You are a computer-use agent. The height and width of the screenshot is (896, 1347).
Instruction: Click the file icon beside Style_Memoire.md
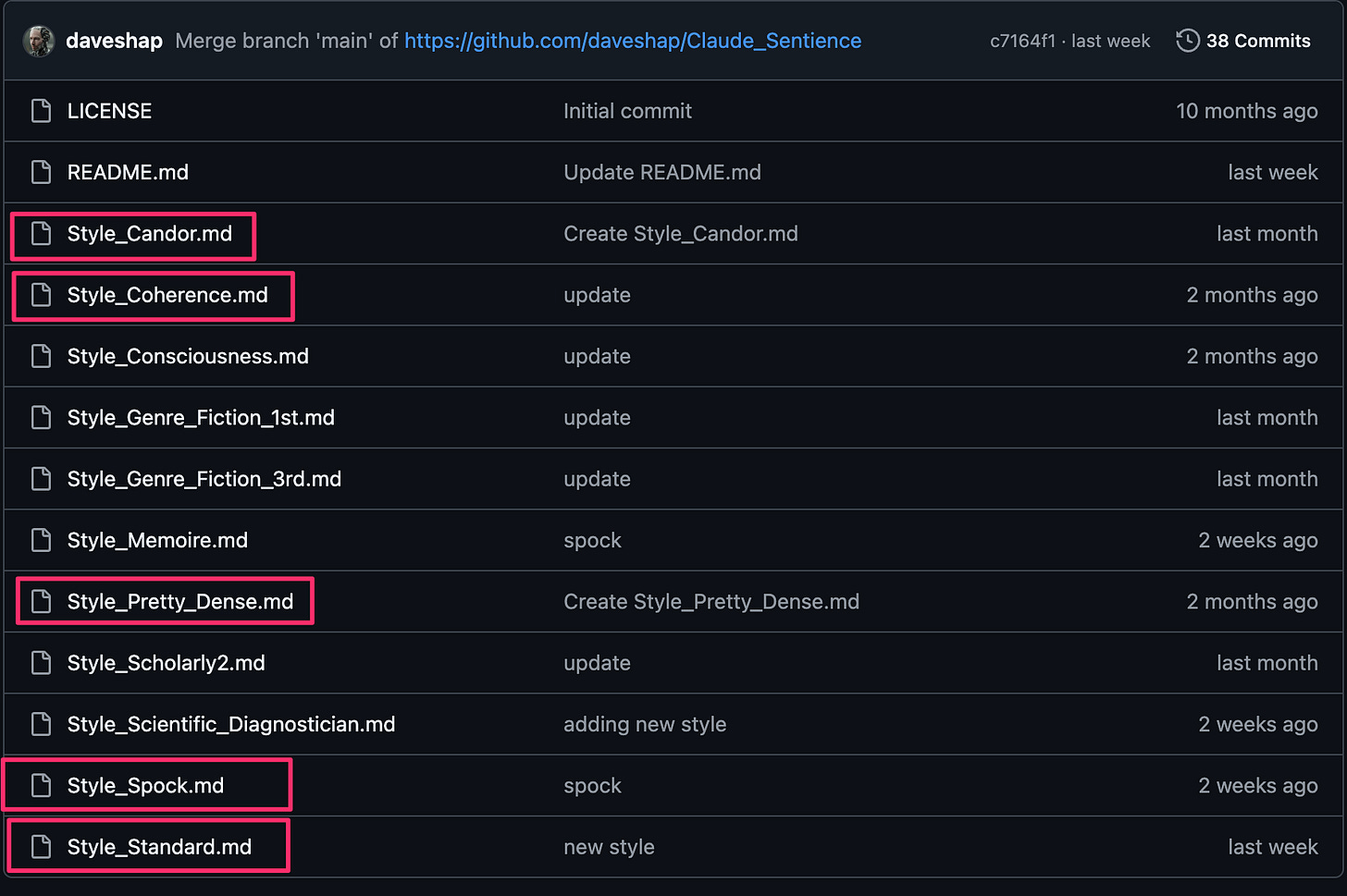click(x=41, y=540)
